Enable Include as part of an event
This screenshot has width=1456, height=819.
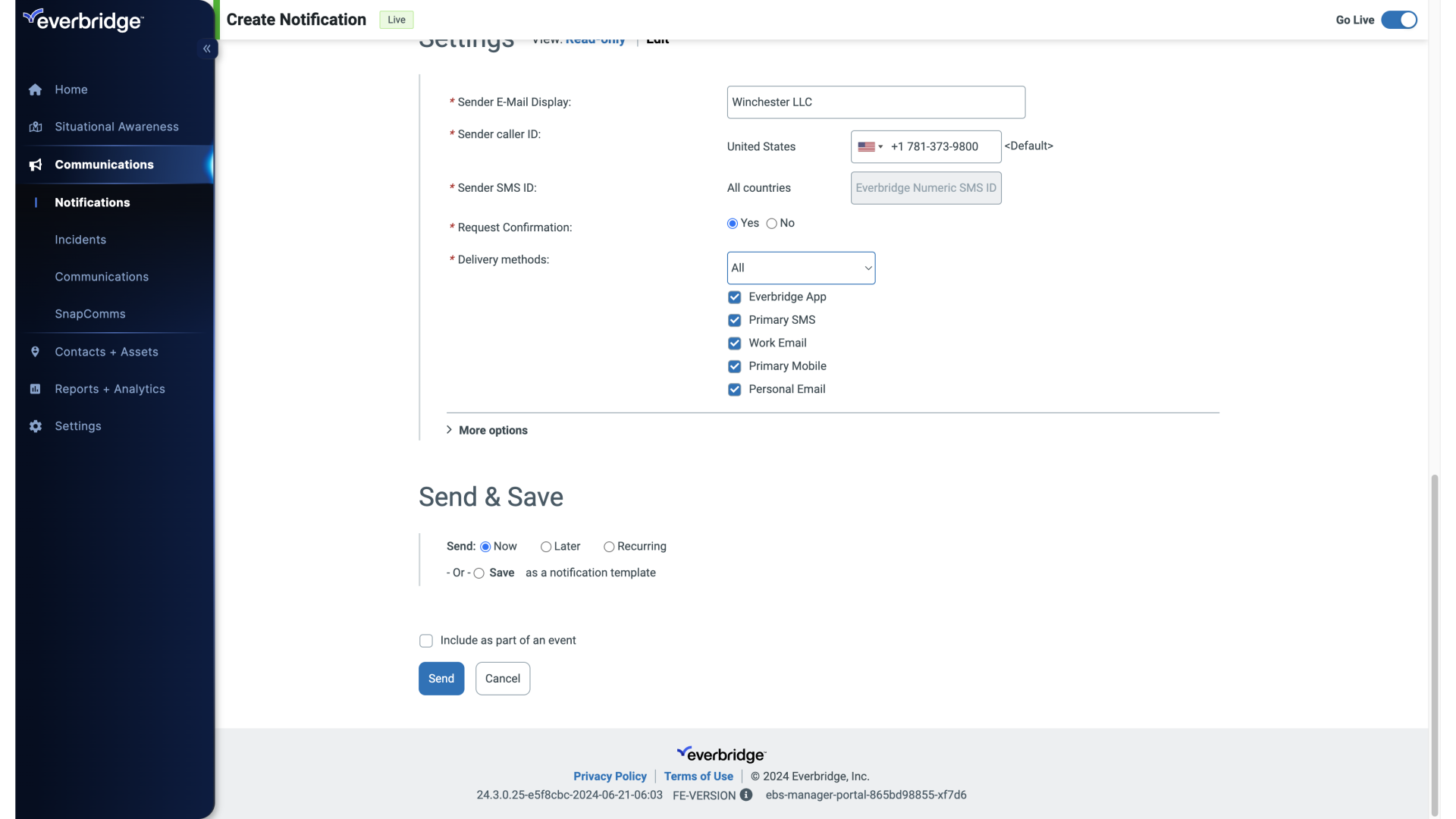pyautogui.click(x=426, y=640)
